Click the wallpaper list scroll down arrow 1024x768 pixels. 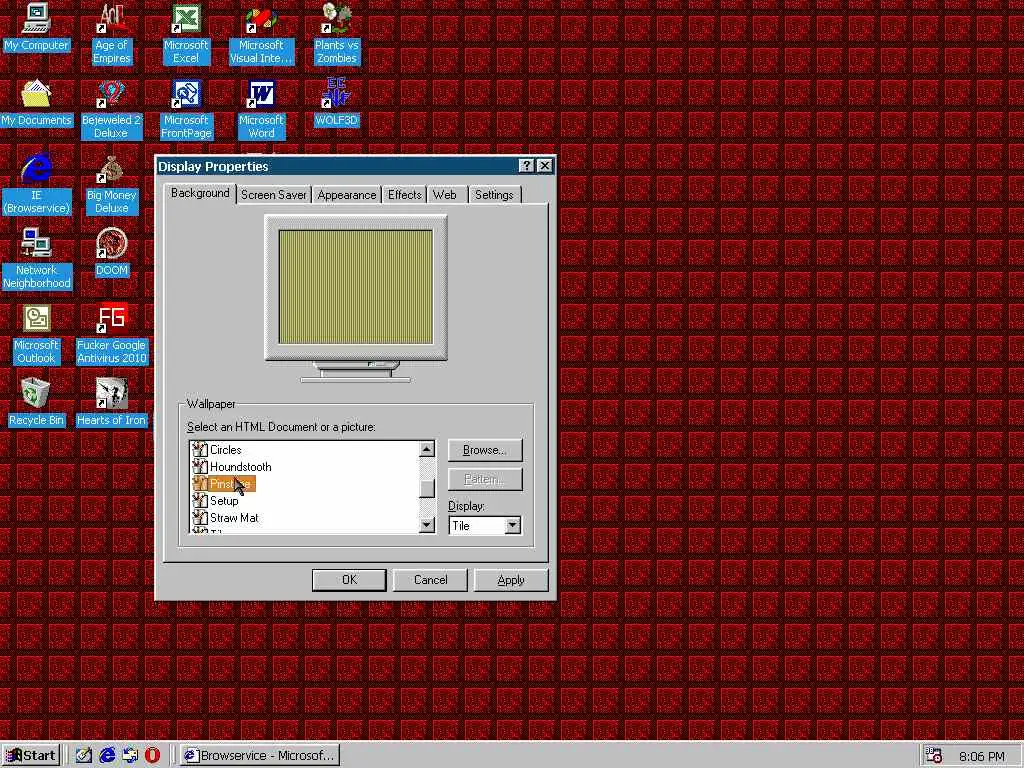tap(426, 524)
